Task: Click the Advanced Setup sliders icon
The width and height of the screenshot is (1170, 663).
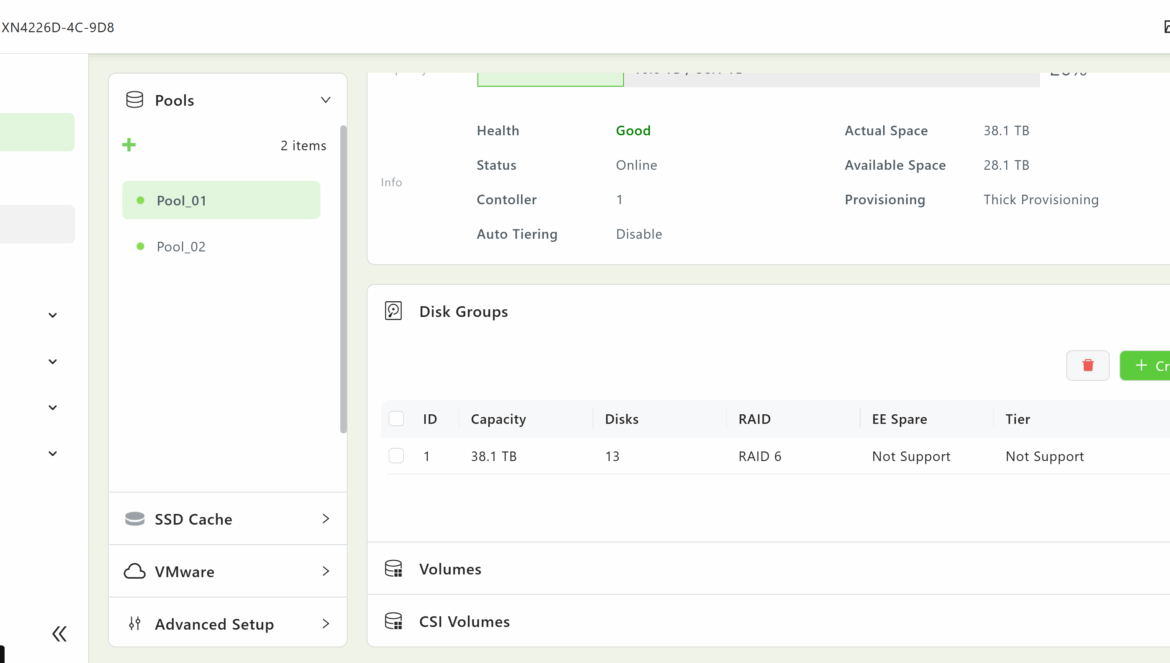Action: 134,624
